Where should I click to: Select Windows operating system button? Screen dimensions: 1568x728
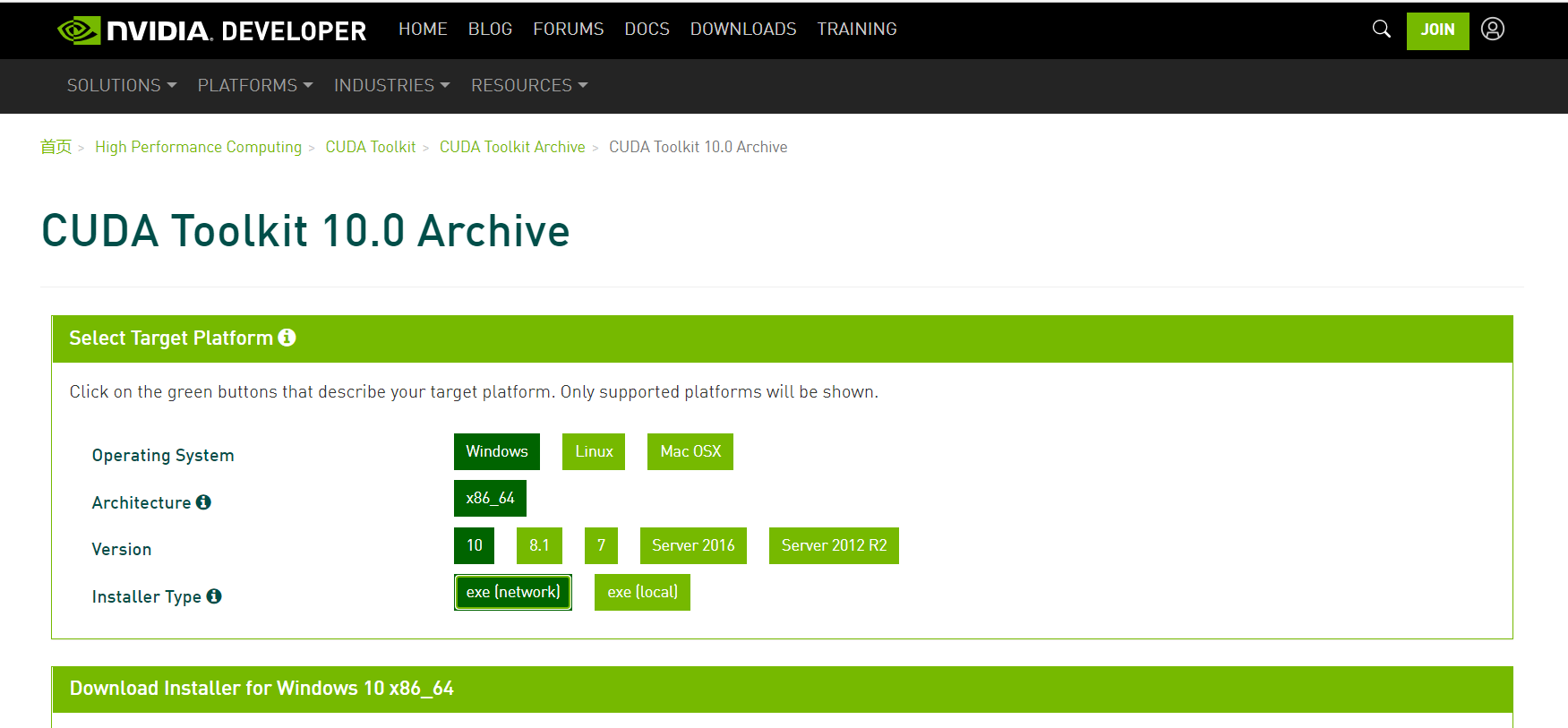(497, 451)
